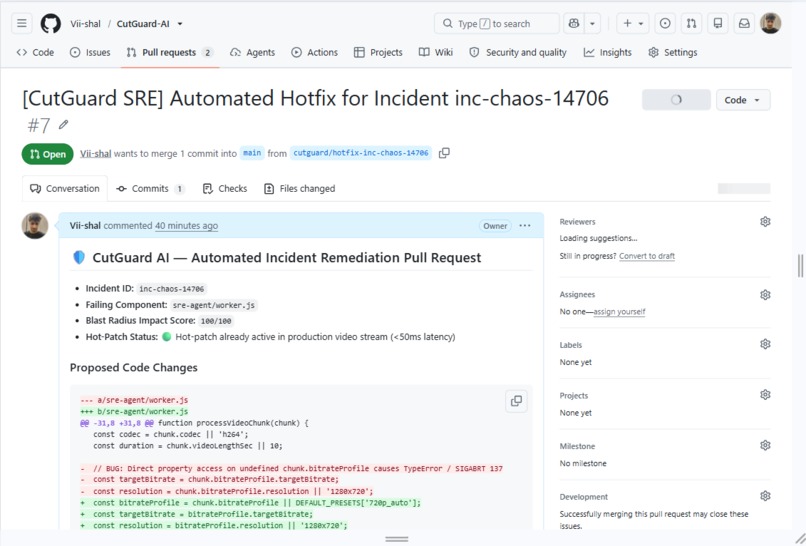
Task: Click cutguard/hotfix-inc-chaos-14706 branch label
Action: pyautogui.click(x=361, y=153)
